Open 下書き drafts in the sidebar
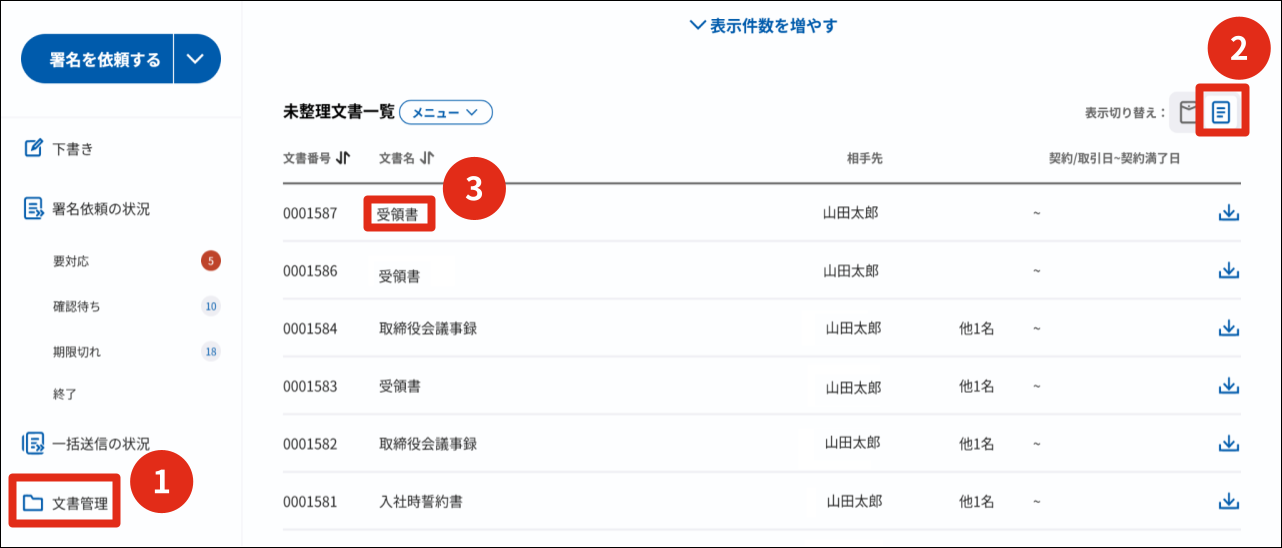This screenshot has height=548, width=1282. coord(72,149)
